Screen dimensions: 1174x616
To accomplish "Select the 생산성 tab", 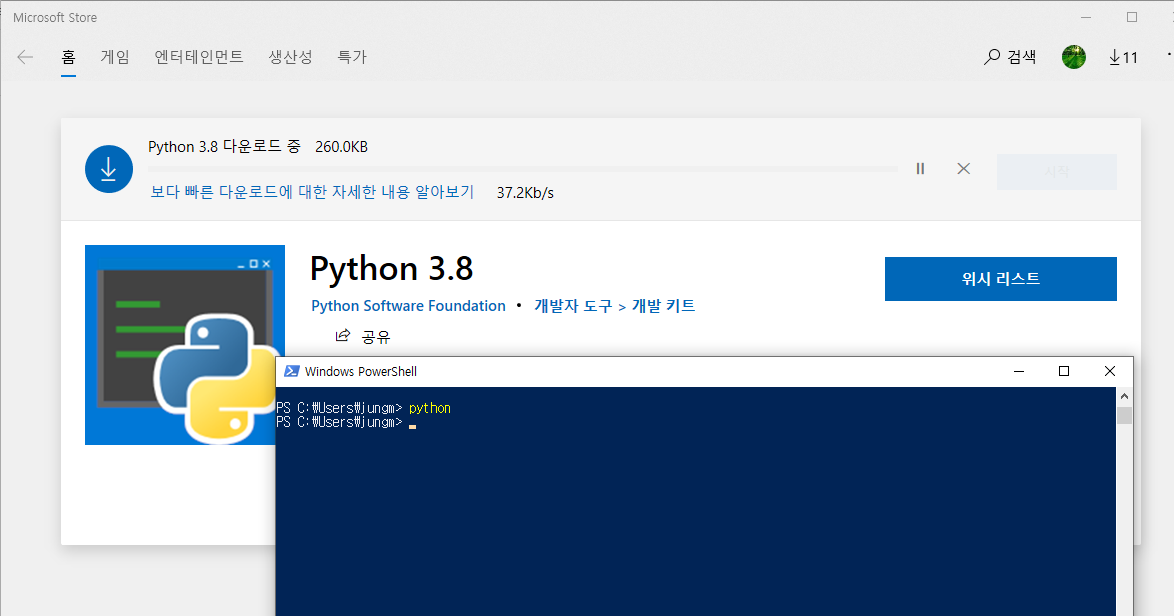I will tap(291, 57).
